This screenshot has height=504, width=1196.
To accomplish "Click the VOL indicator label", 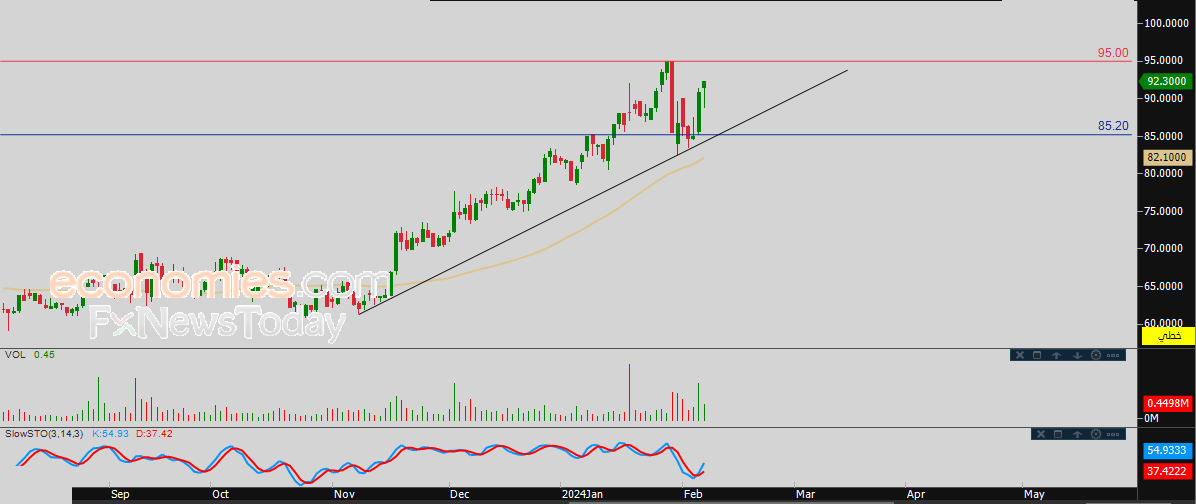I will pyautogui.click(x=15, y=355).
